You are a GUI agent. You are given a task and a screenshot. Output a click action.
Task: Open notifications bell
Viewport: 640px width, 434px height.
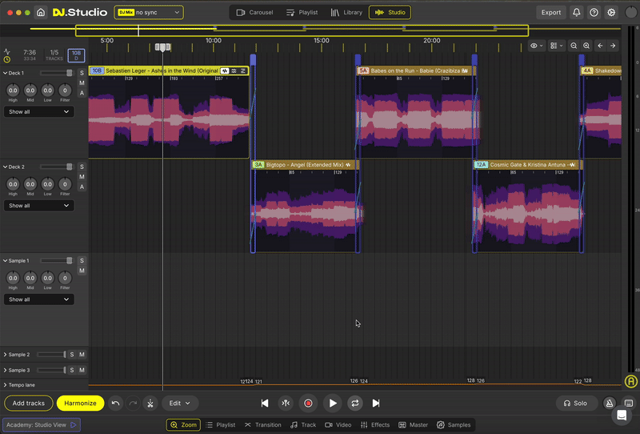pos(576,12)
